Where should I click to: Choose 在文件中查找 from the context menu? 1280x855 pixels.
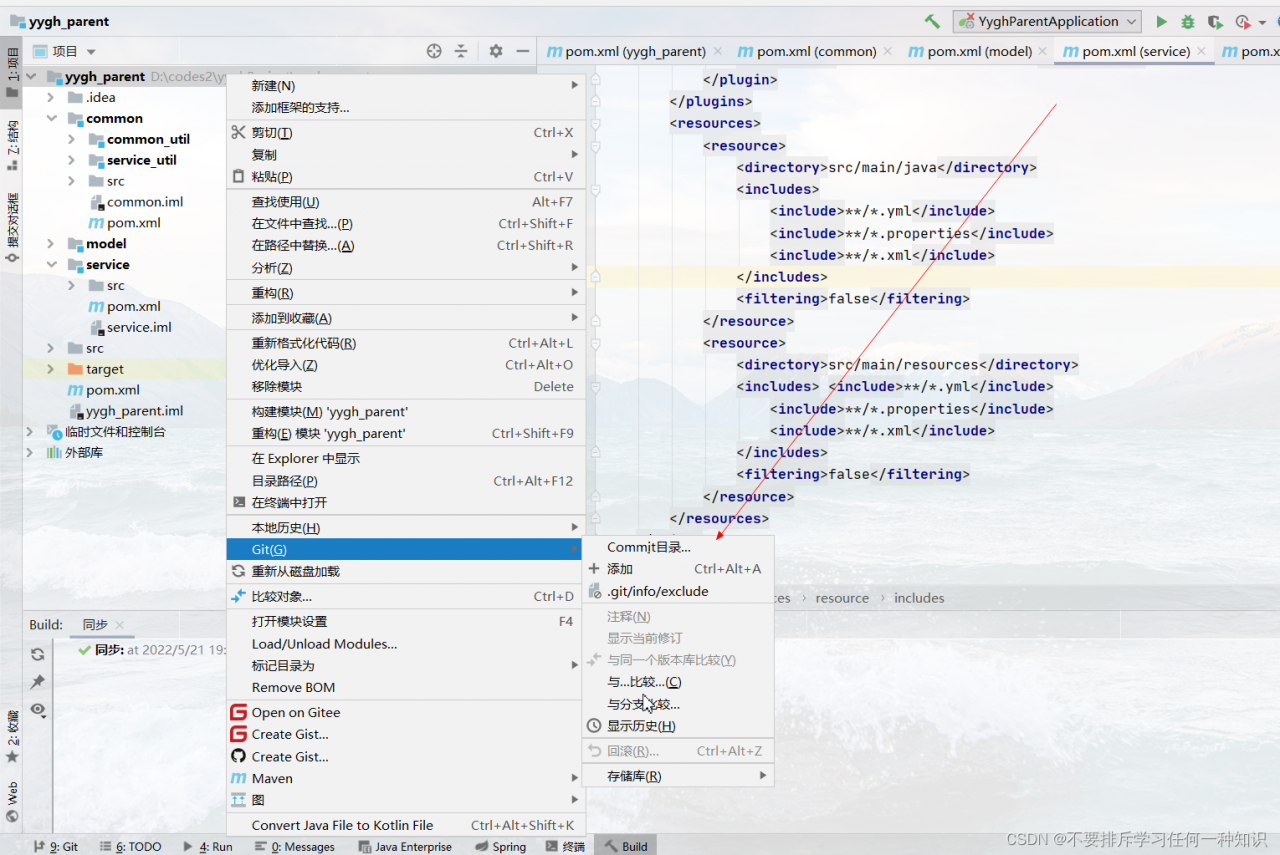[x=405, y=224]
